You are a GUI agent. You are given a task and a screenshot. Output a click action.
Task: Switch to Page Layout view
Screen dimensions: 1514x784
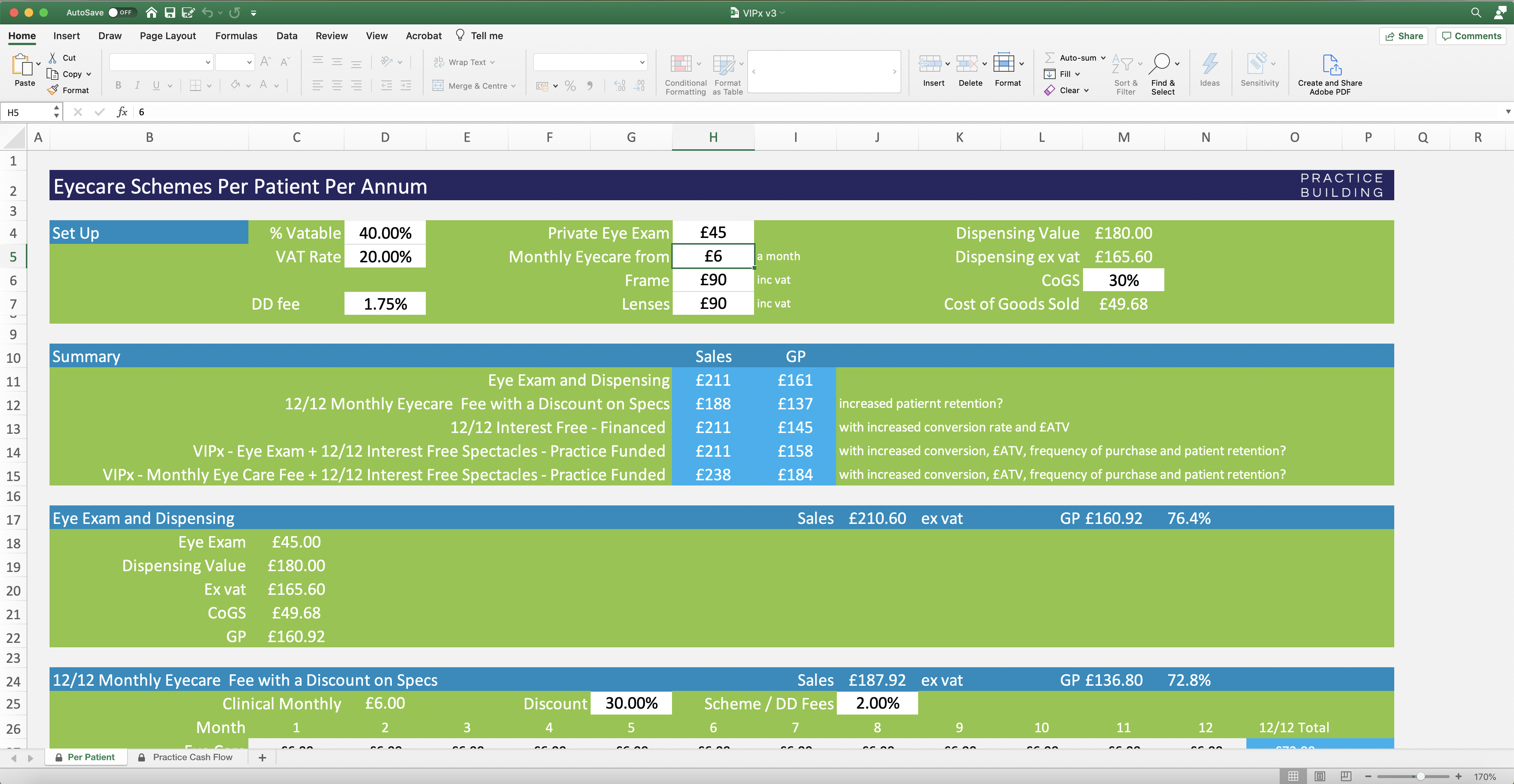[x=1320, y=776]
